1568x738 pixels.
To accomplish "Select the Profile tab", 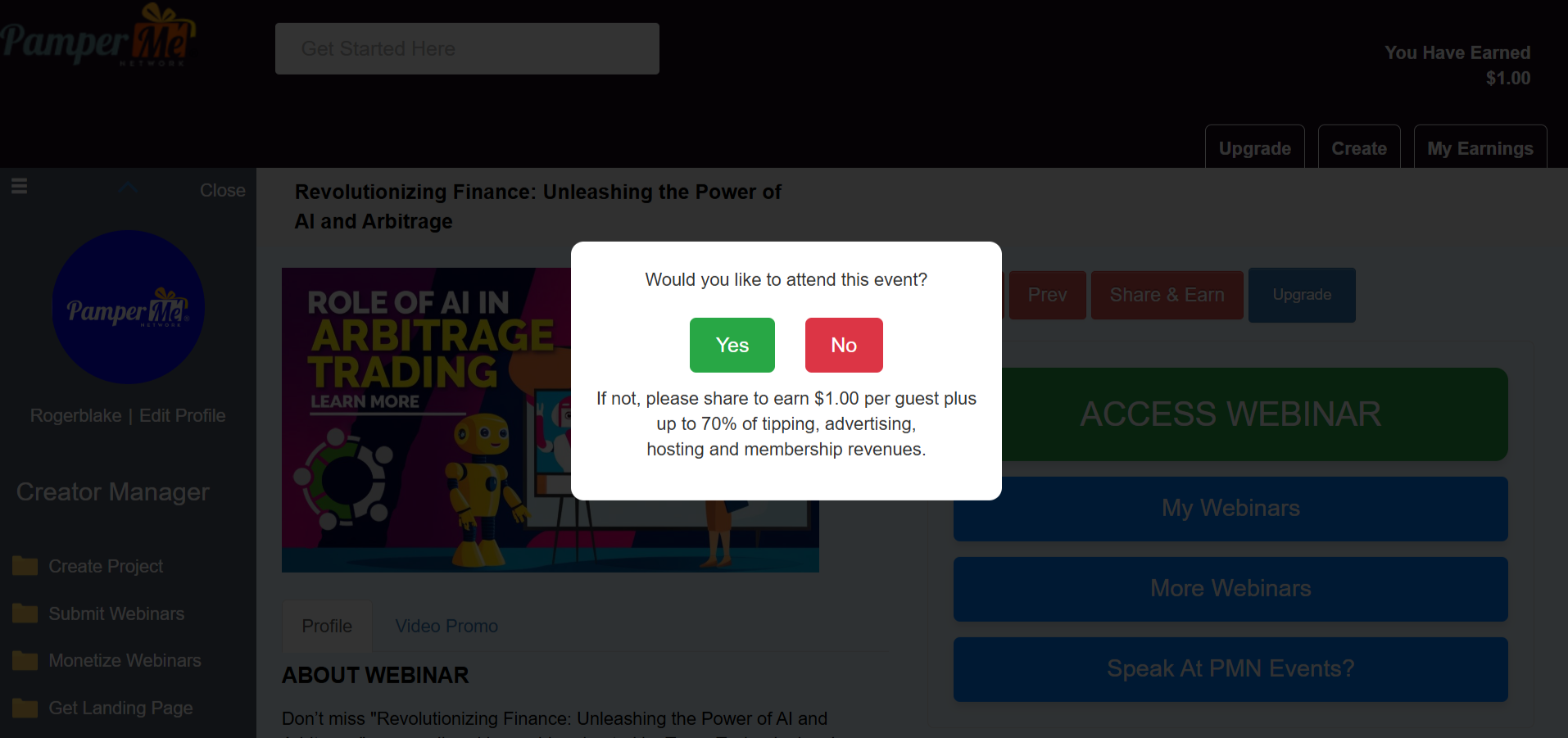I will pos(327,626).
